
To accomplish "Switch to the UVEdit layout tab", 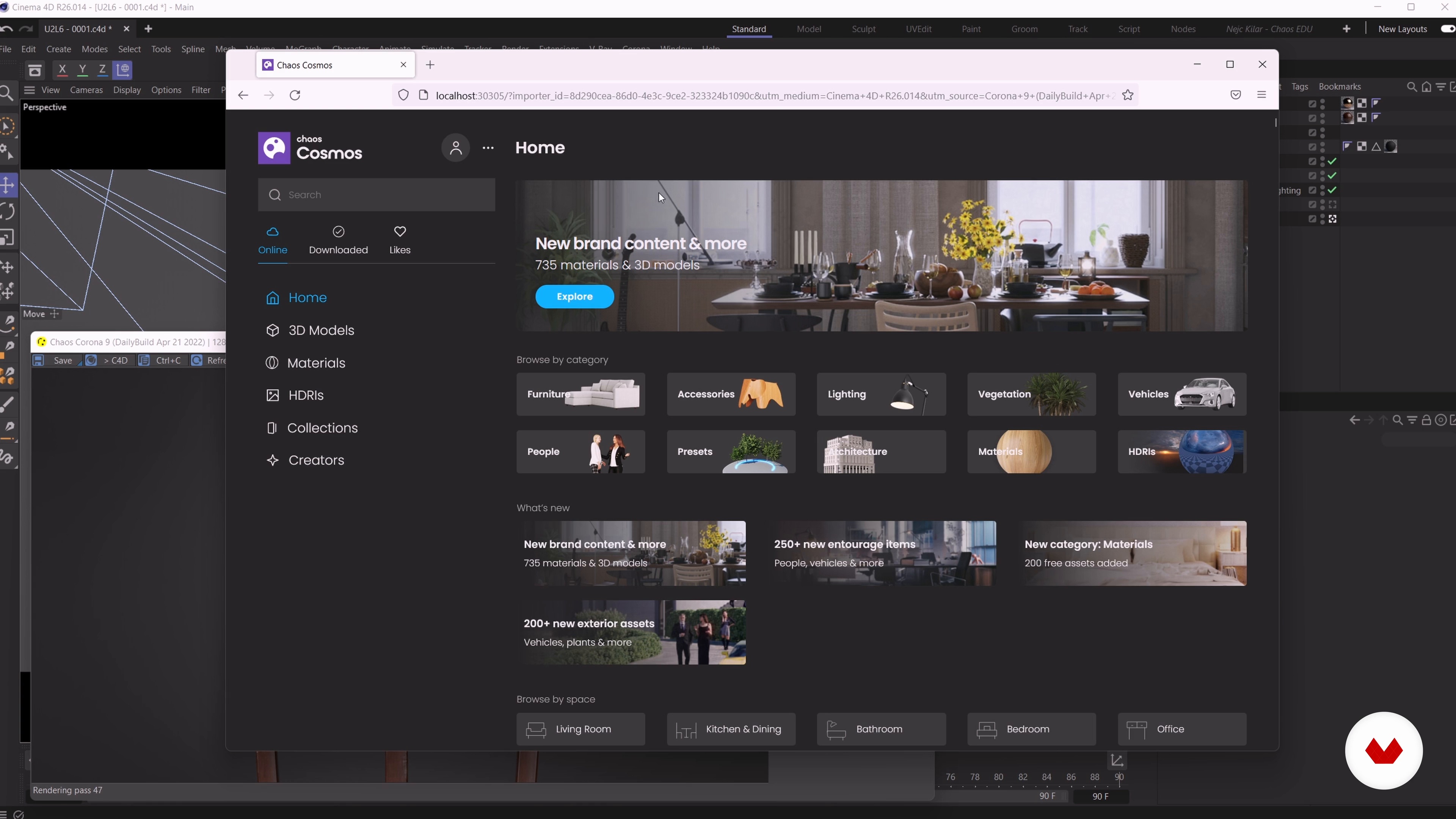I will coord(918,29).
